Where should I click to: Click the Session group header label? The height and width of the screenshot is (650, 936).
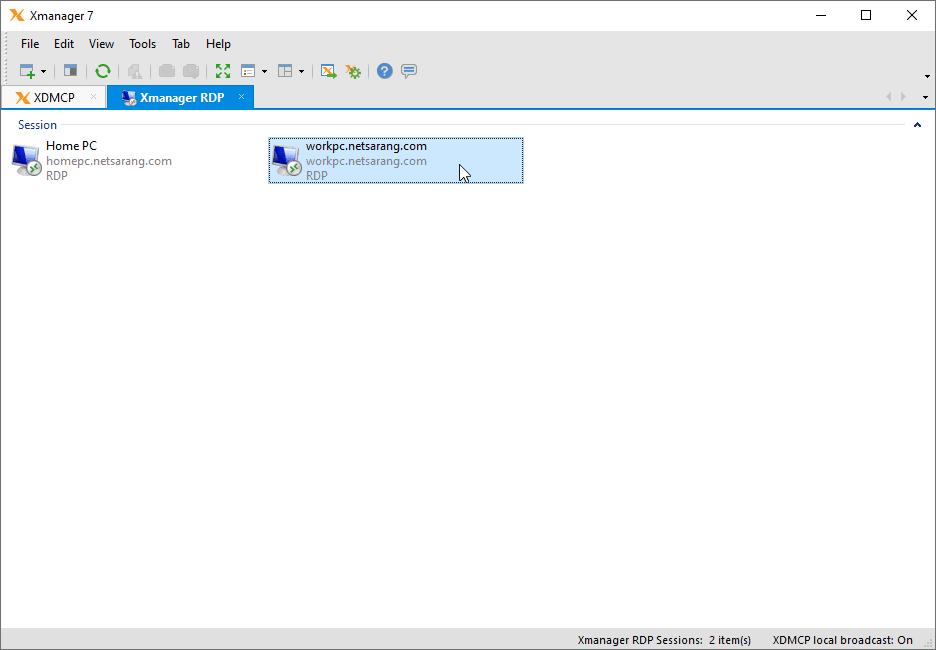coord(38,125)
